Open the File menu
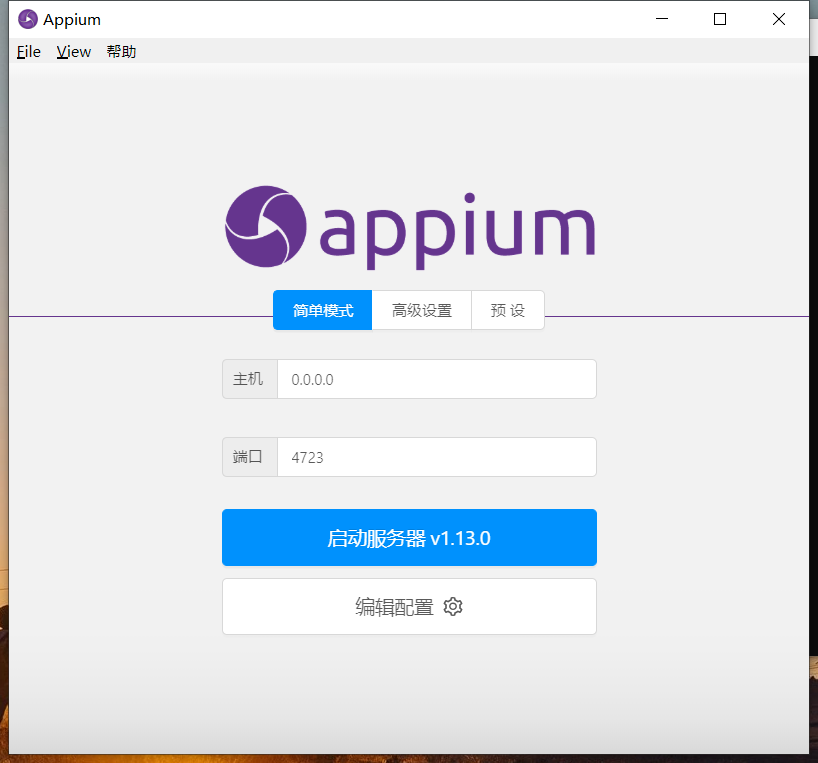The image size is (818, 763). 27,51
